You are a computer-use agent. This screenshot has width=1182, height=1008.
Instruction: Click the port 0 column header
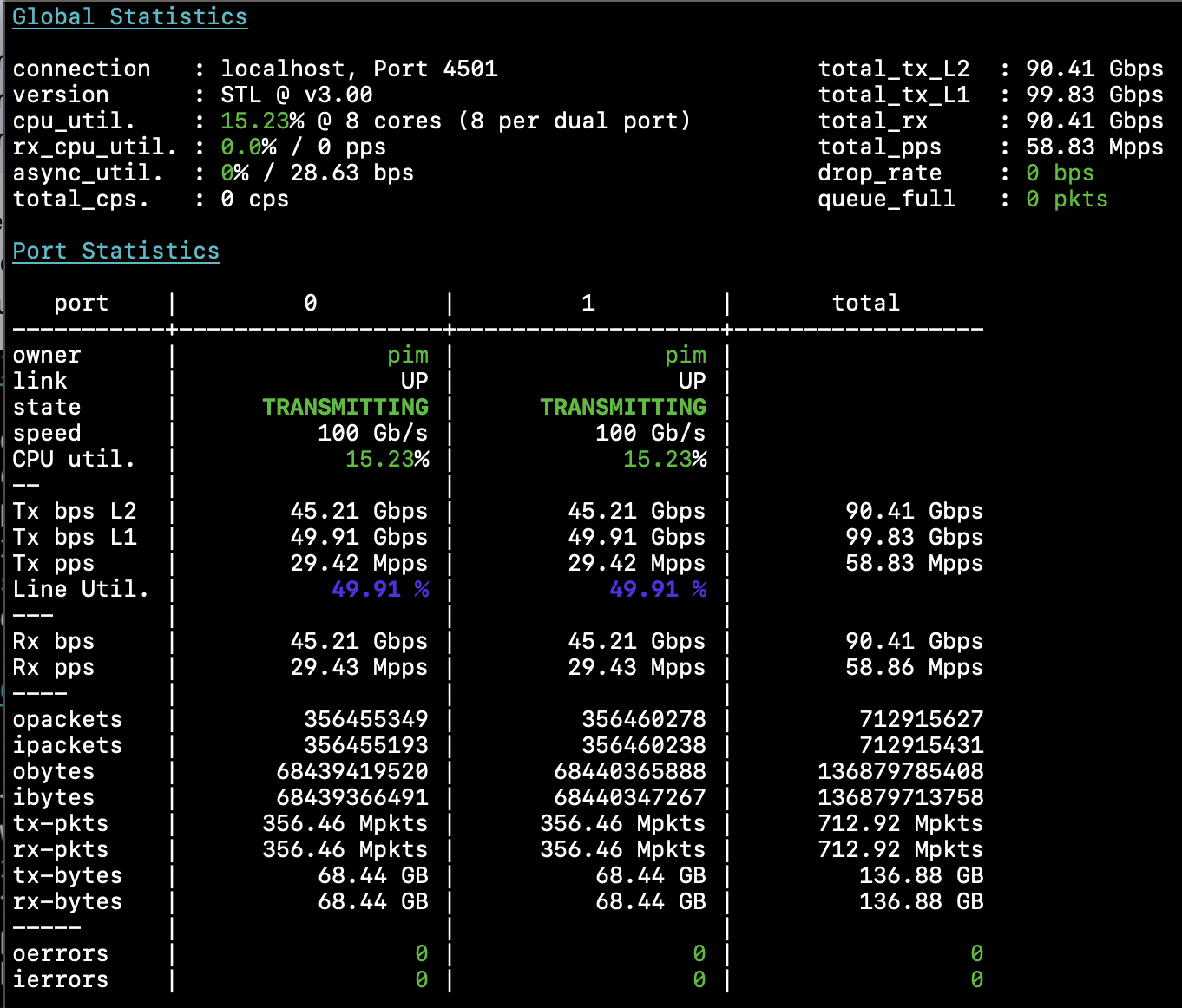310,304
